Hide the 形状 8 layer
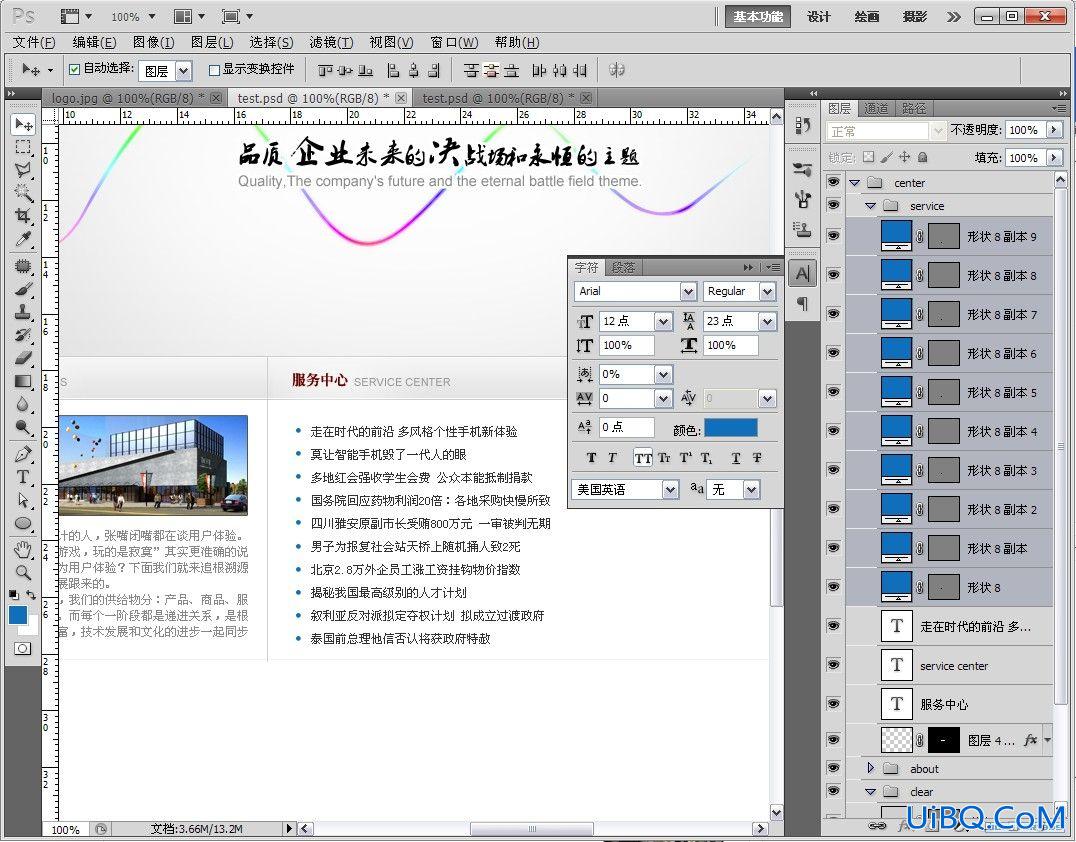Viewport: 1076px width, 842px height. pos(834,587)
